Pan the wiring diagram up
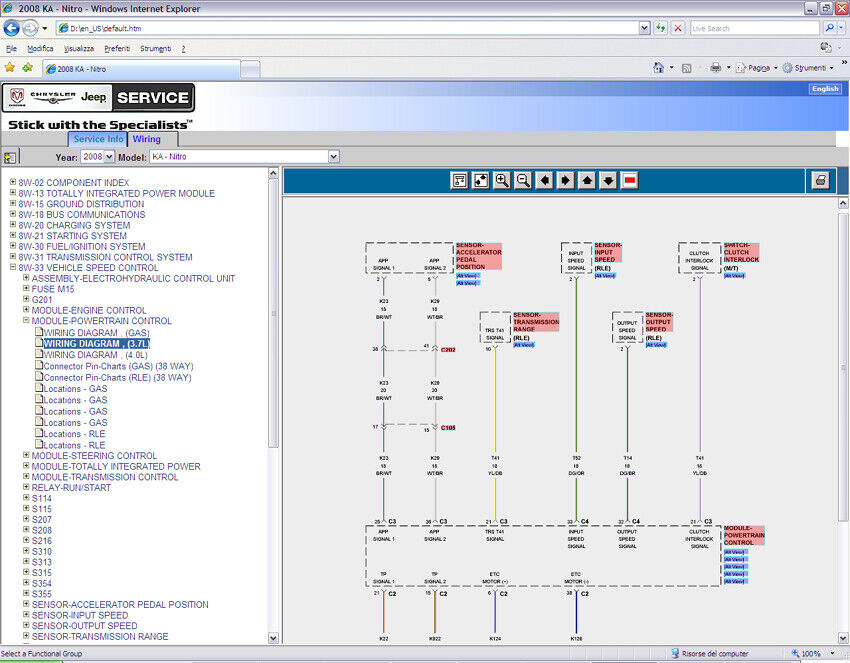Viewport: 850px width, 663px height. pyautogui.click(x=587, y=180)
